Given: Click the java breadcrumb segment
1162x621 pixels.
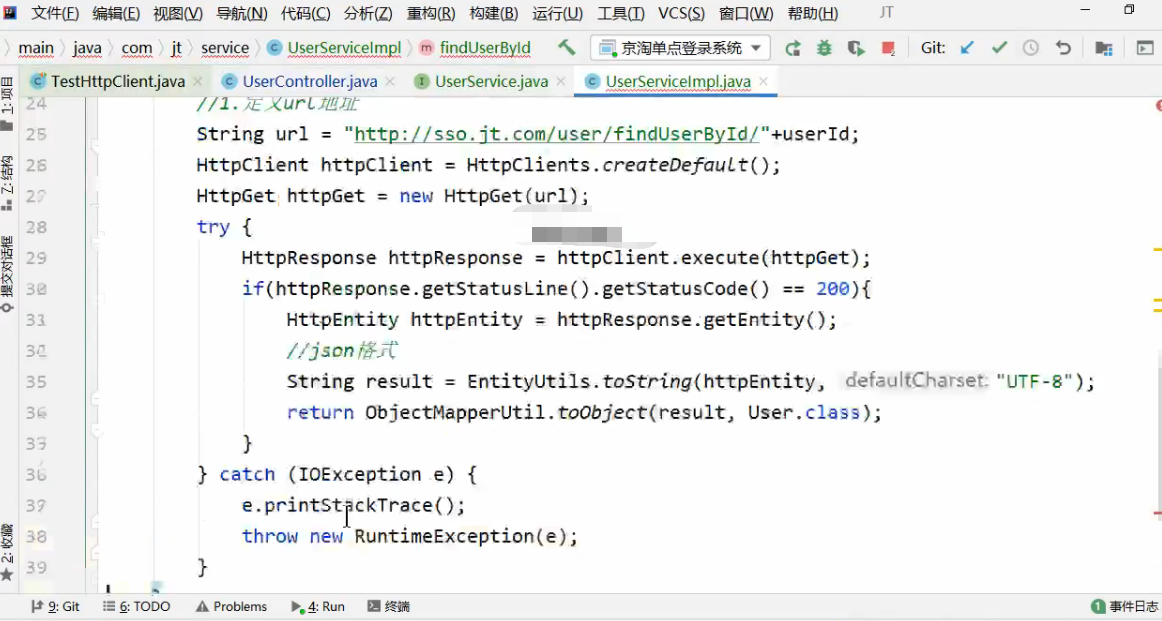Looking at the screenshot, I should point(87,48).
